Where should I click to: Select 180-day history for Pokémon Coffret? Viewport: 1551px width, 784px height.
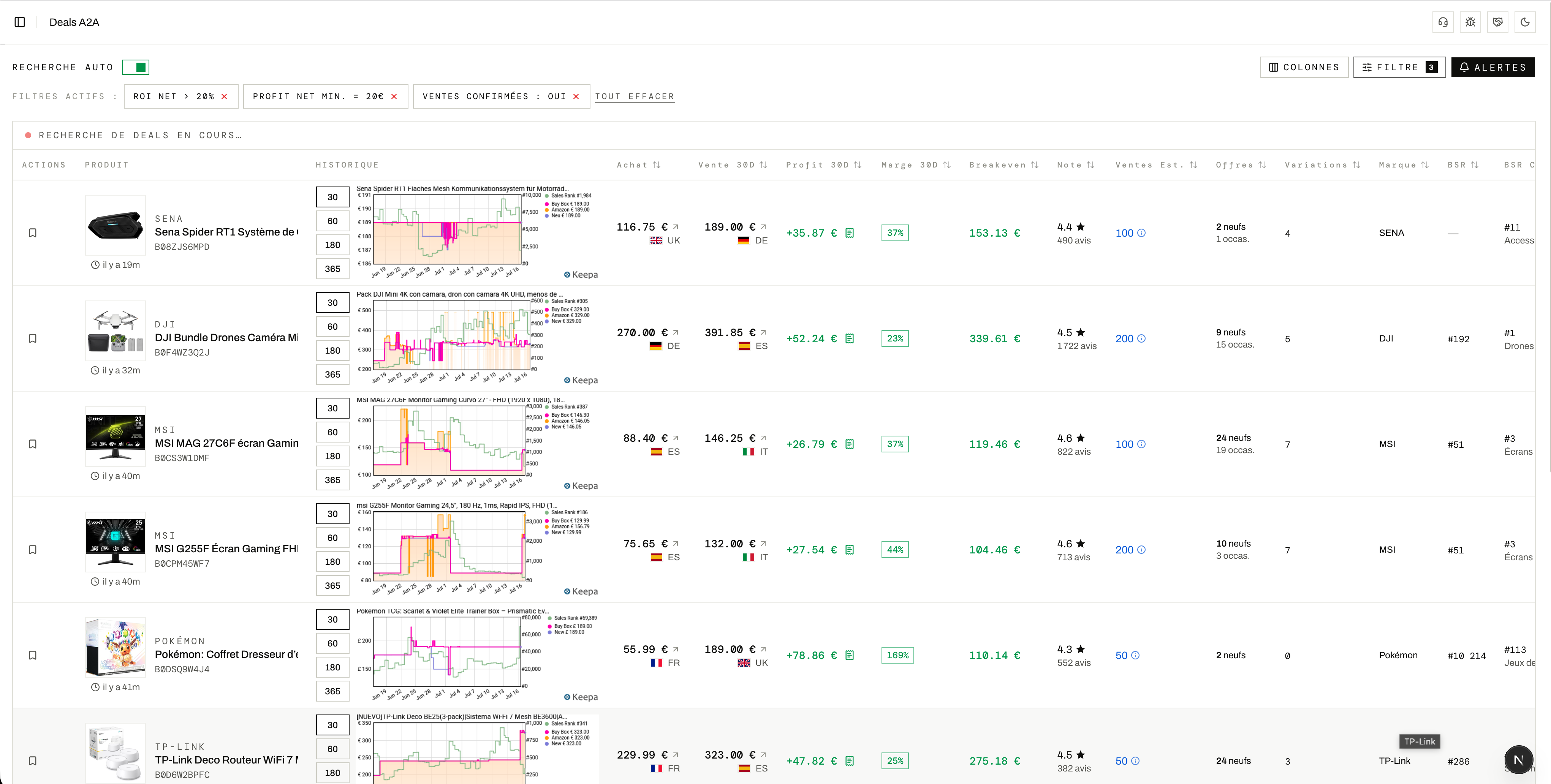click(332, 668)
